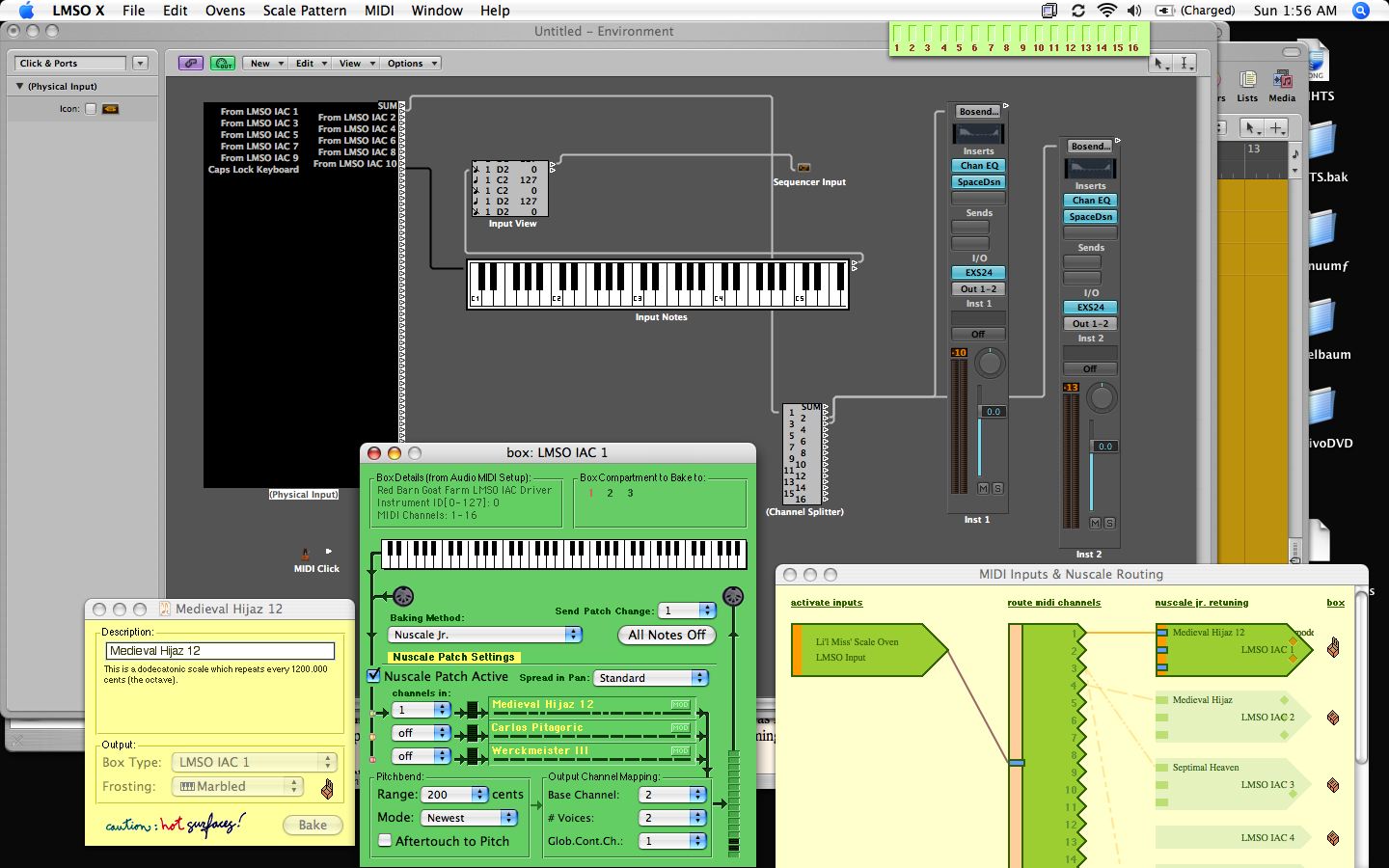1389x868 pixels.
Task: Mute the Inst 1 channel strip
Action: (983, 489)
